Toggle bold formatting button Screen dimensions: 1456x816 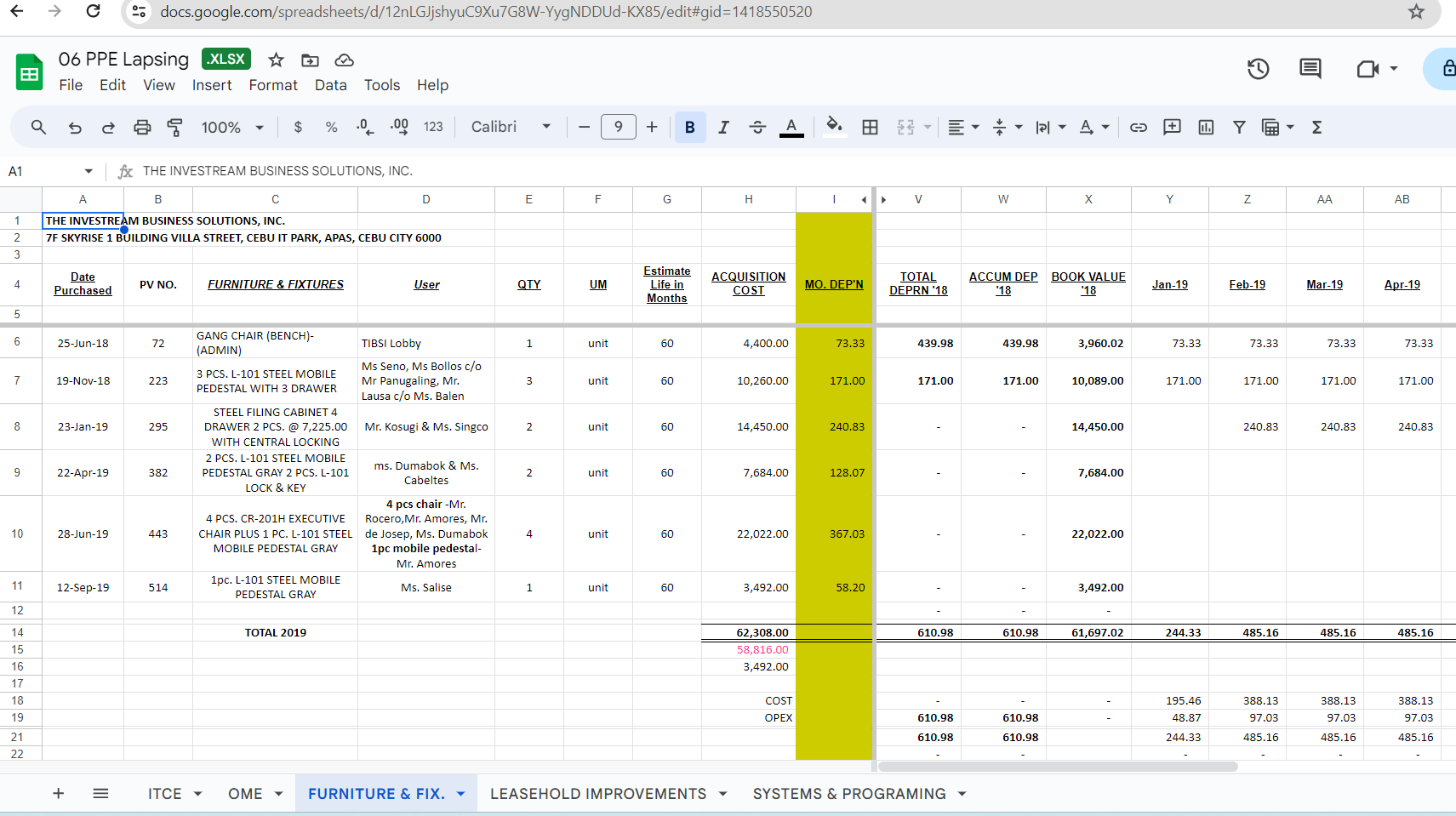click(x=689, y=128)
